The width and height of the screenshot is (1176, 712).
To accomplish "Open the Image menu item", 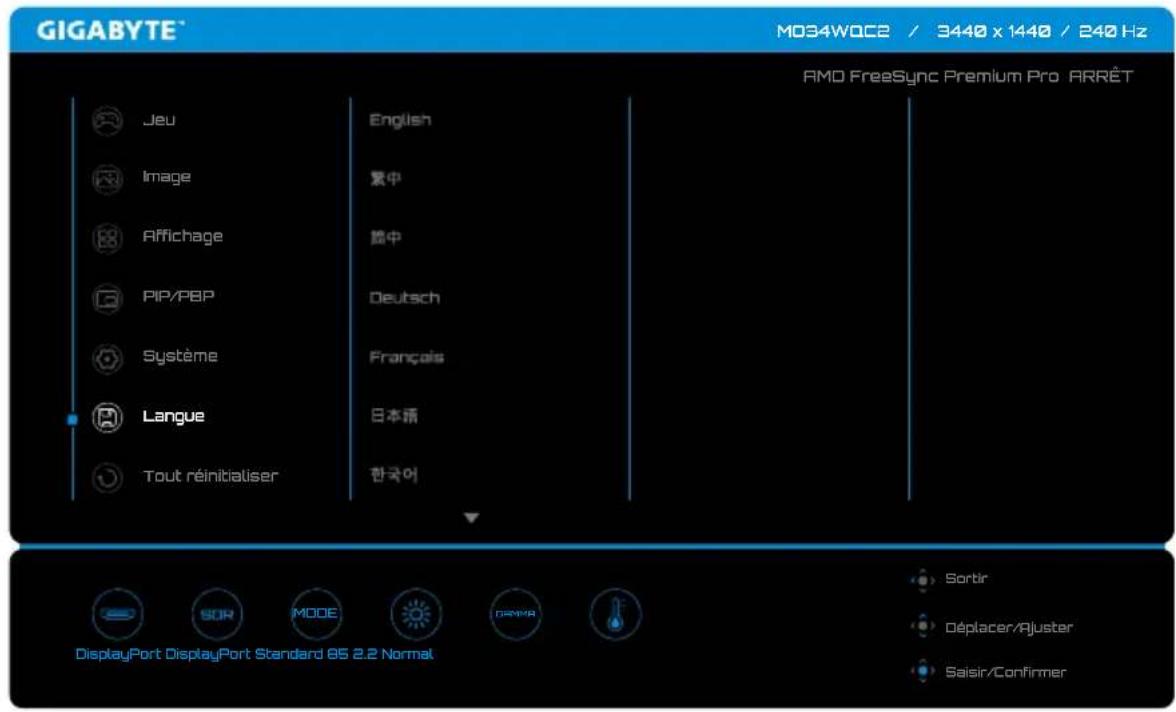I will point(166,177).
